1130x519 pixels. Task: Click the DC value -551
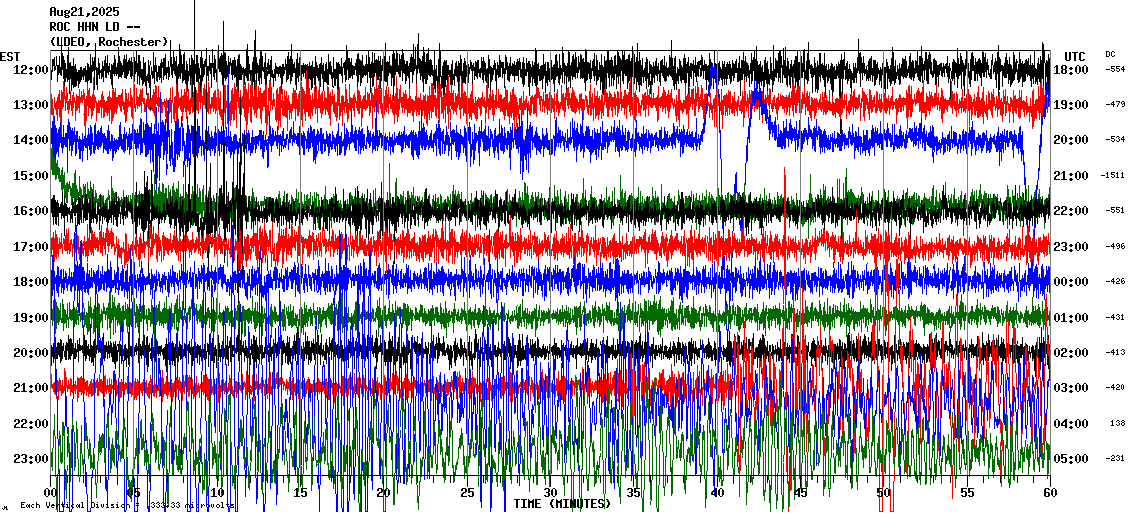(x=1116, y=210)
